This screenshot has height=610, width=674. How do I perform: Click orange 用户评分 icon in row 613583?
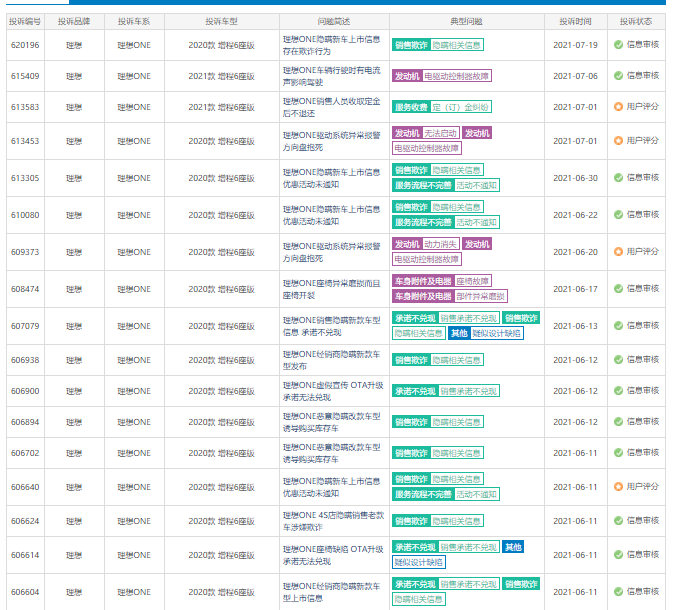point(618,107)
